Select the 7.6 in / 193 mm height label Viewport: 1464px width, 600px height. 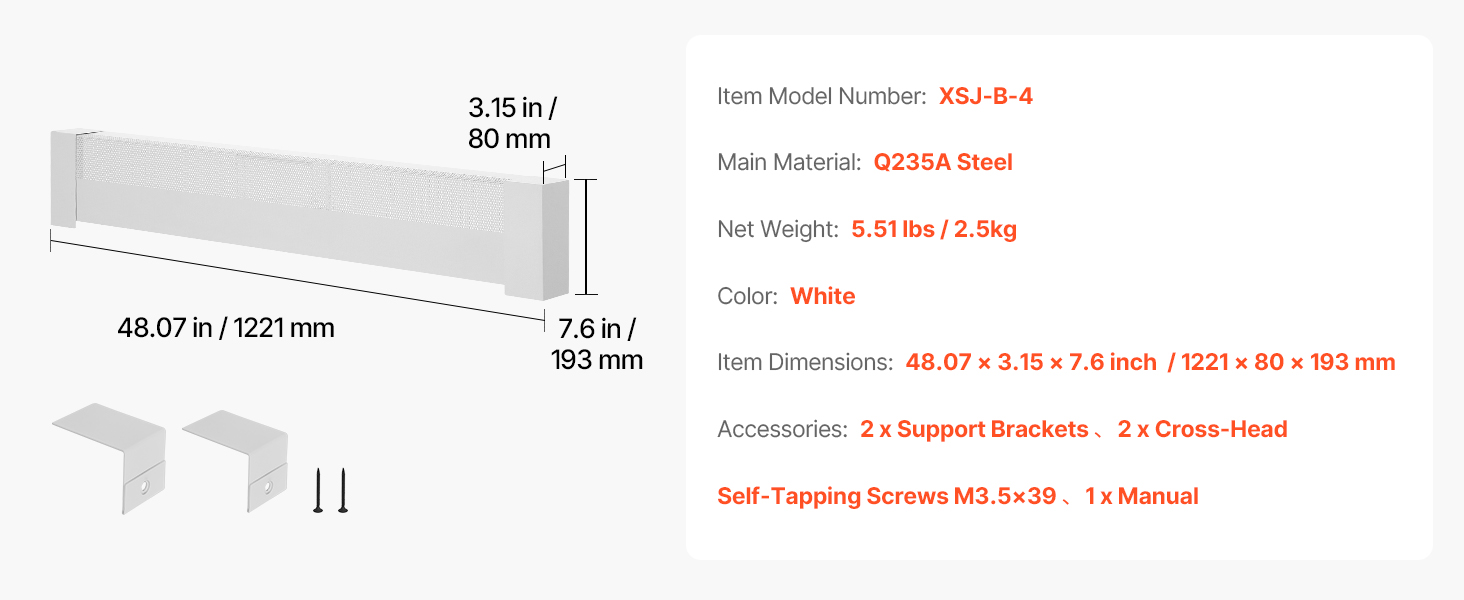click(x=596, y=344)
